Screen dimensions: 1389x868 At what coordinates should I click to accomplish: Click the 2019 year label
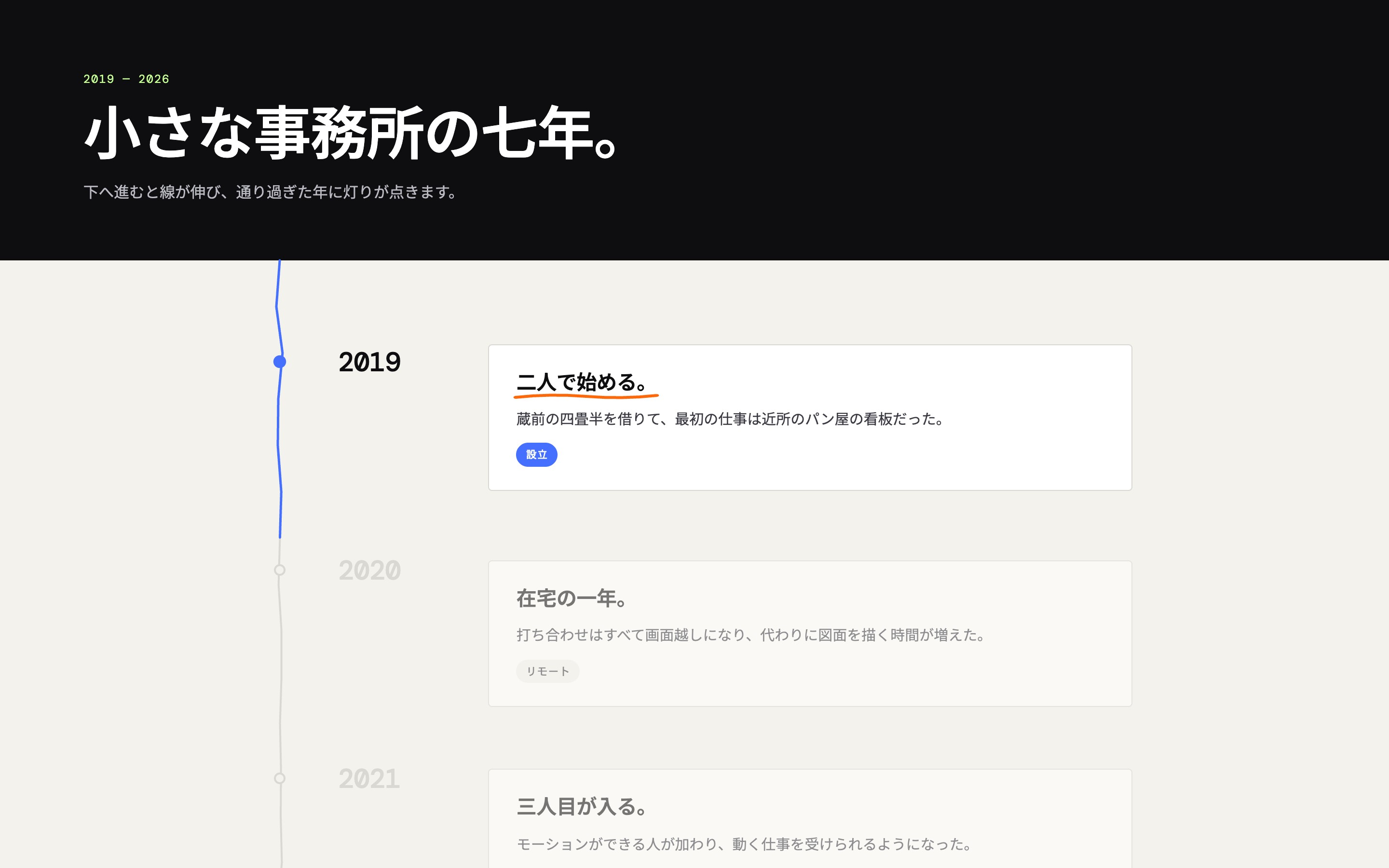pos(369,362)
